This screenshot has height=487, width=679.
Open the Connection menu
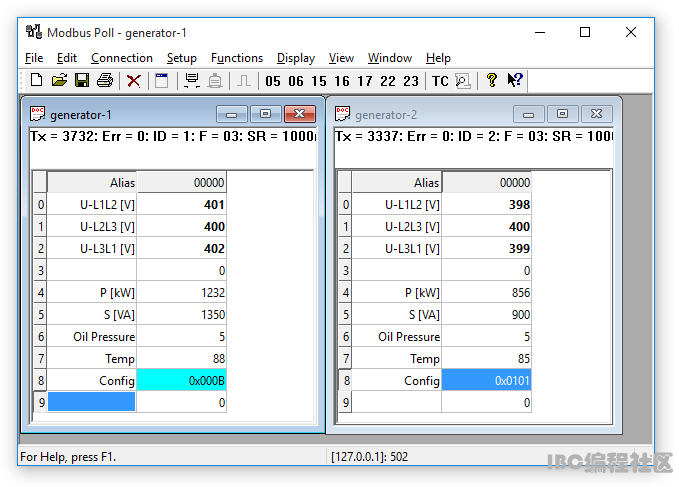pos(122,58)
